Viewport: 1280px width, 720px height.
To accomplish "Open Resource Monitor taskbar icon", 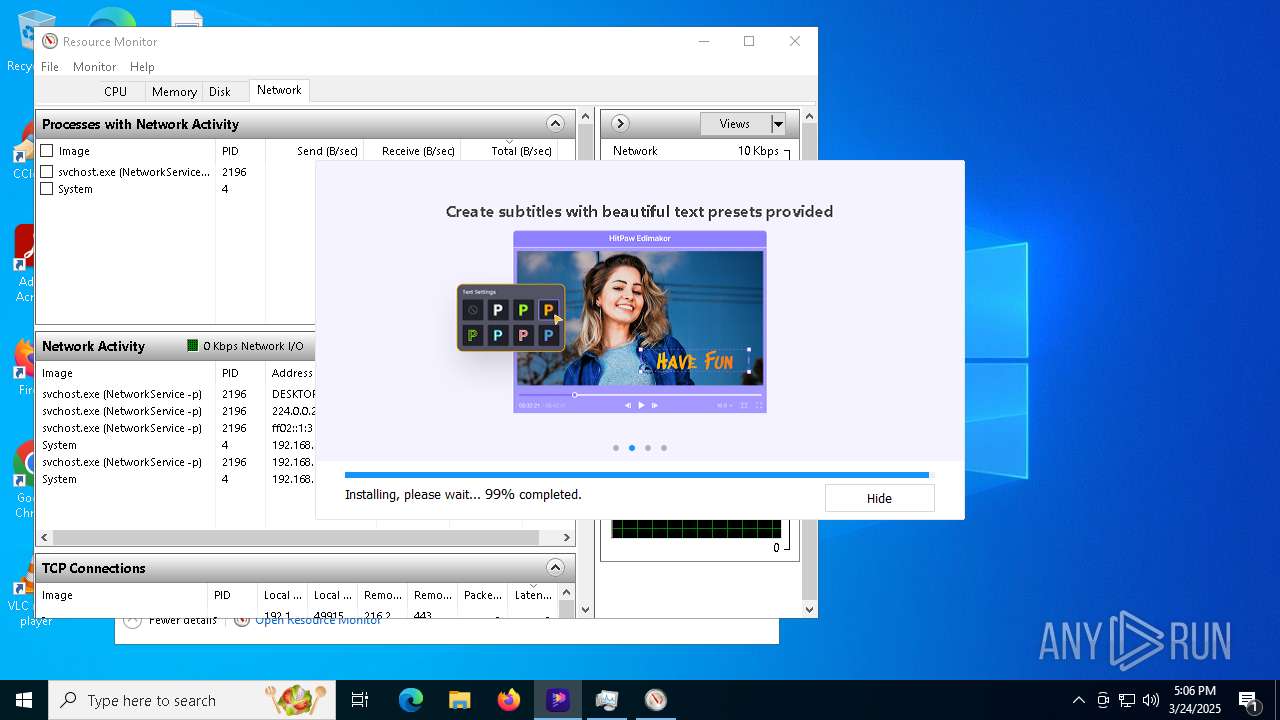I will pyautogui.click(x=655, y=700).
